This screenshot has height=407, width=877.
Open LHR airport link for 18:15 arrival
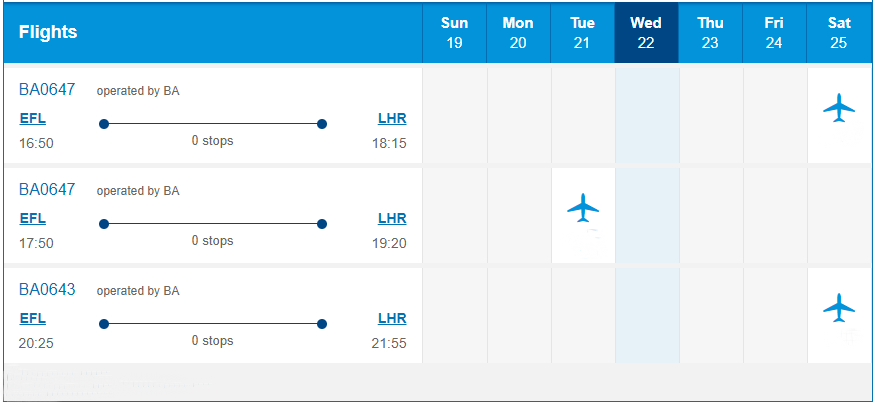(x=392, y=119)
